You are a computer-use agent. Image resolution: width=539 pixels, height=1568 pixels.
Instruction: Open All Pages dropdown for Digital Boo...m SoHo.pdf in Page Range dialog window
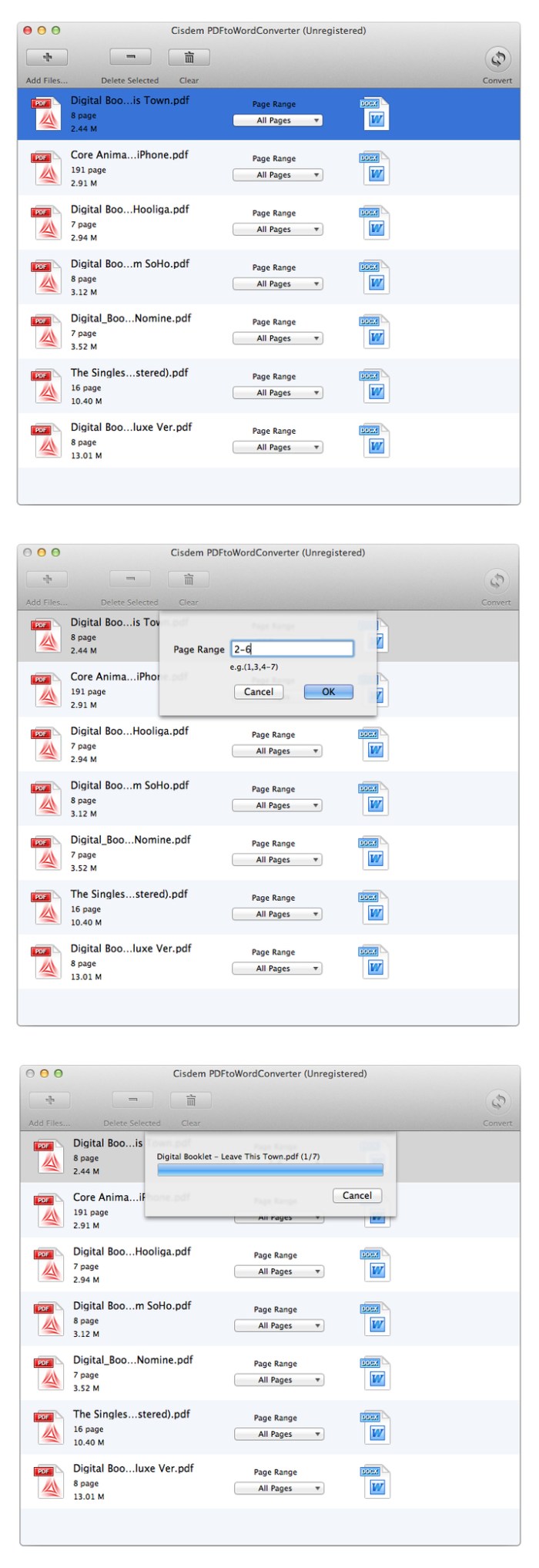tap(277, 806)
